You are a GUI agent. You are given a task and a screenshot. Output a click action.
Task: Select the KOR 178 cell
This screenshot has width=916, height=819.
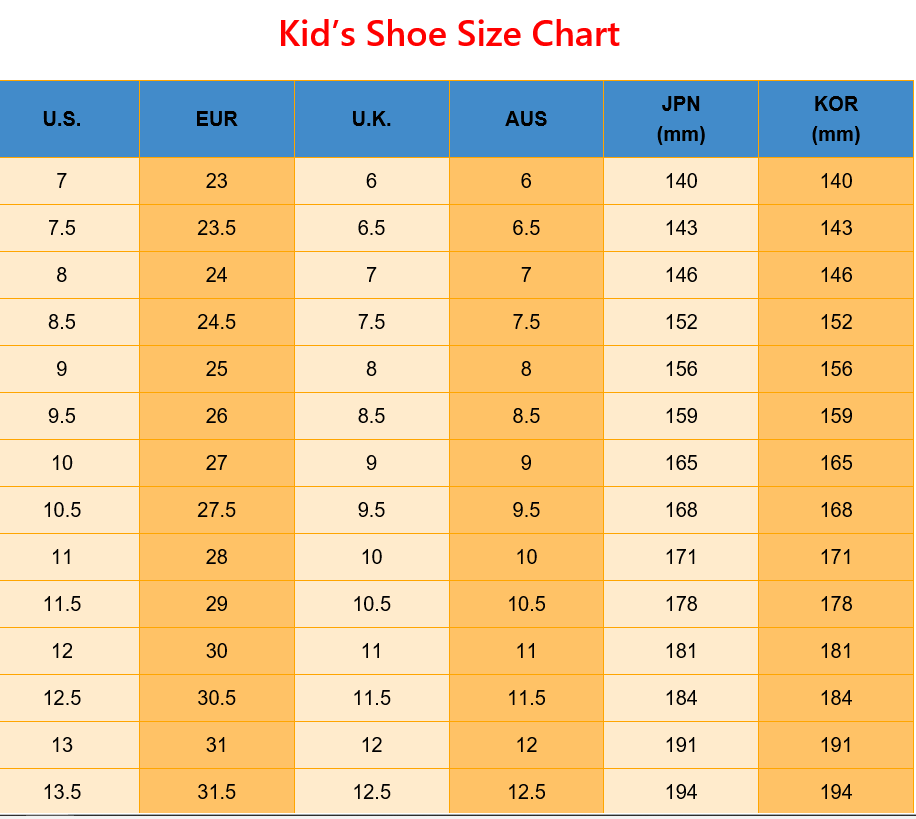click(836, 604)
